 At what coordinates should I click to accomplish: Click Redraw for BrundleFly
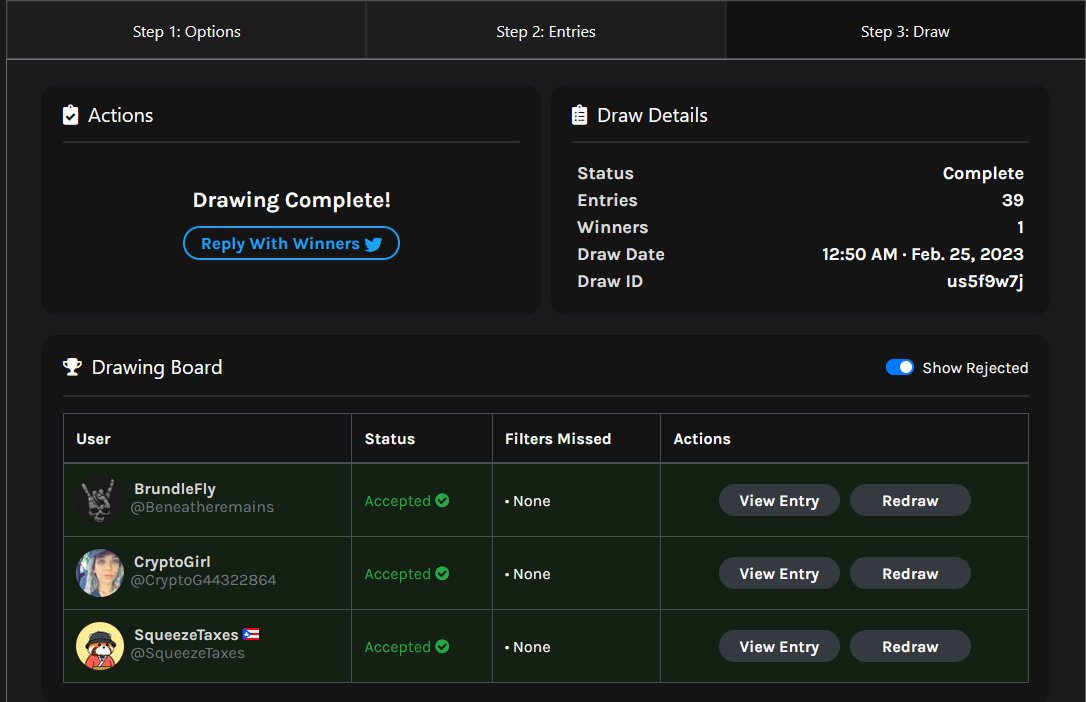(x=910, y=500)
